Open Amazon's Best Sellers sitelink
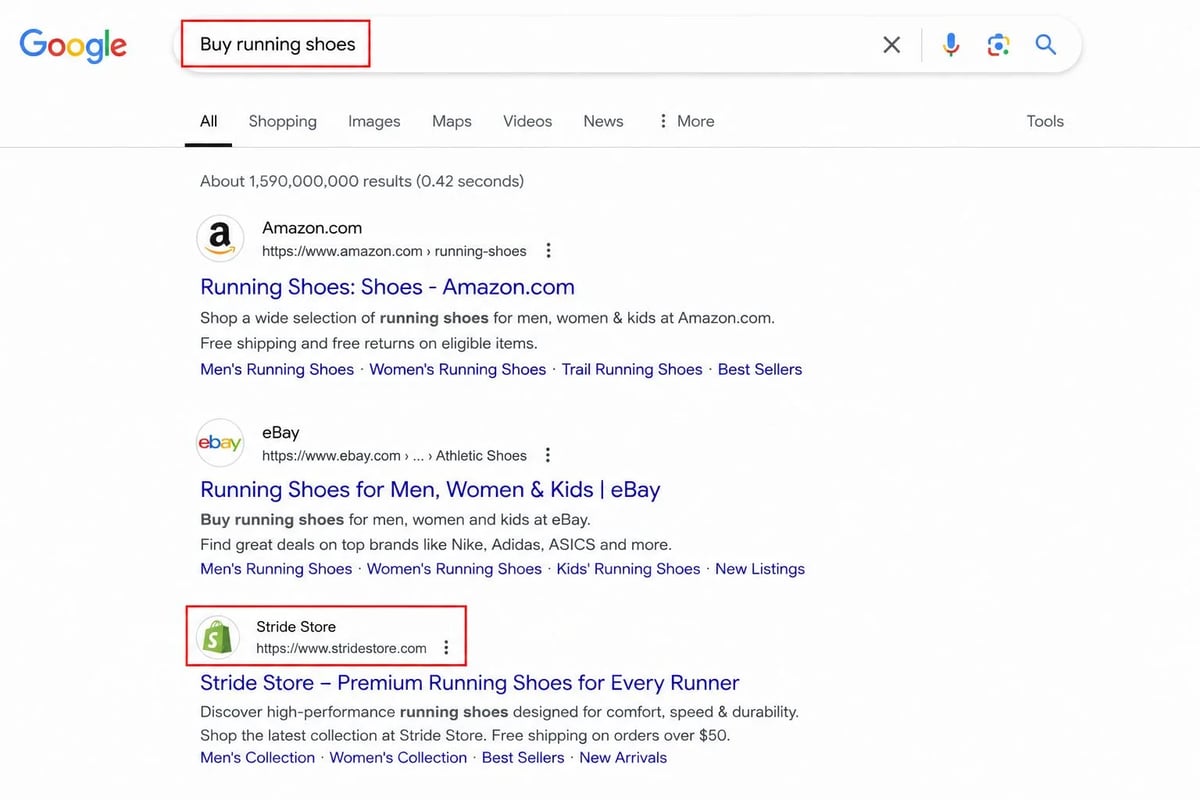 pyautogui.click(x=760, y=369)
